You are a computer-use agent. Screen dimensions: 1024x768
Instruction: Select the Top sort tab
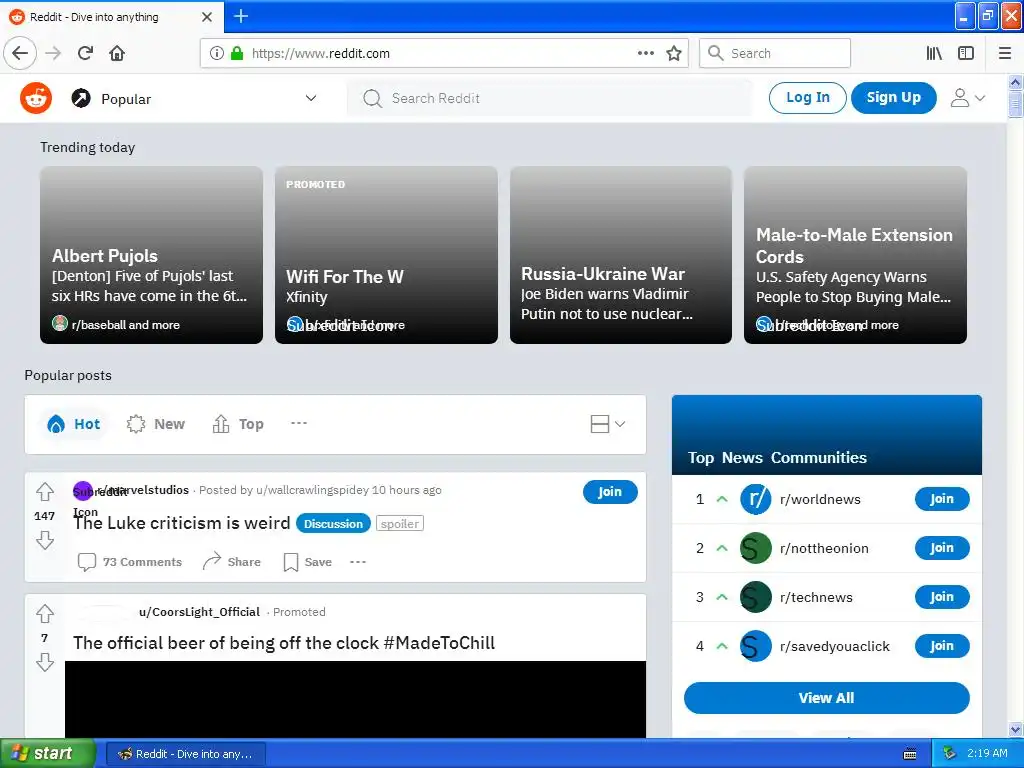pyautogui.click(x=238, y=424)
